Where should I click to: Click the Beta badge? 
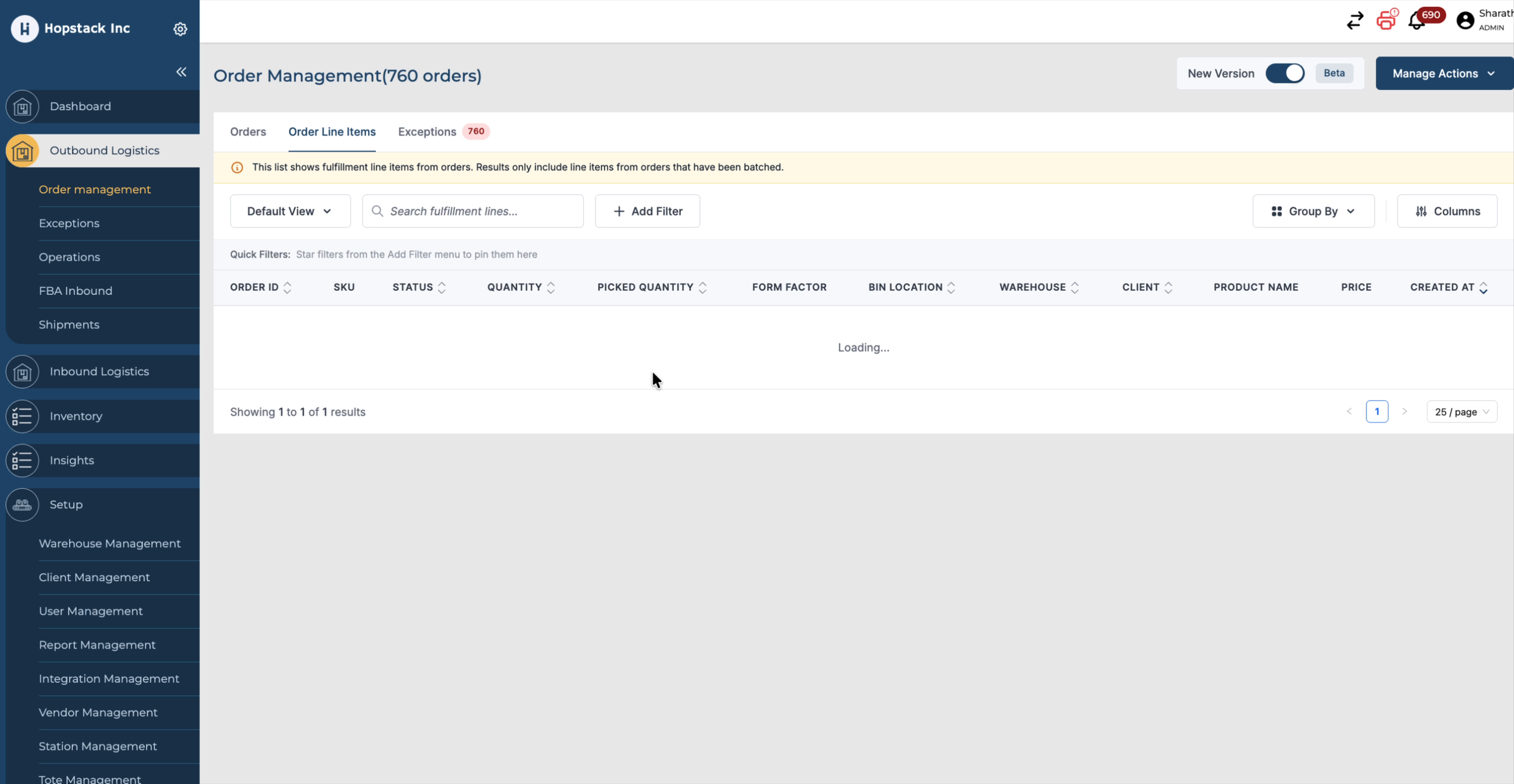tap(1334, 73)
